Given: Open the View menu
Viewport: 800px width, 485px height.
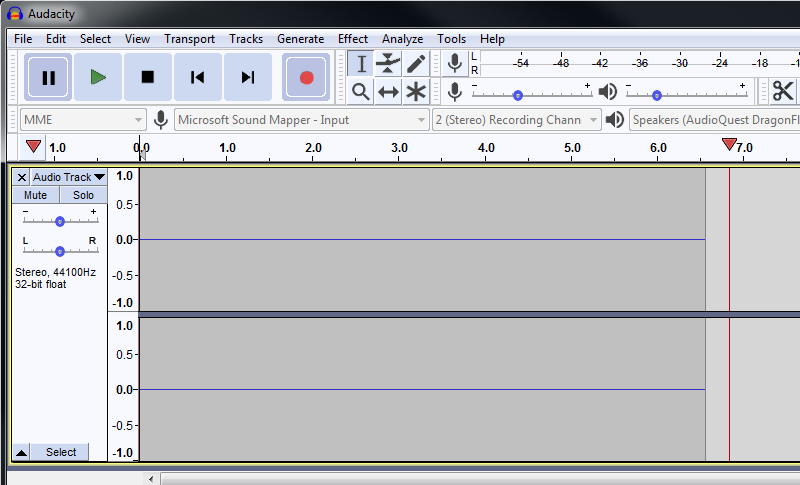Looking at the screenshot, I should (137, 39).
